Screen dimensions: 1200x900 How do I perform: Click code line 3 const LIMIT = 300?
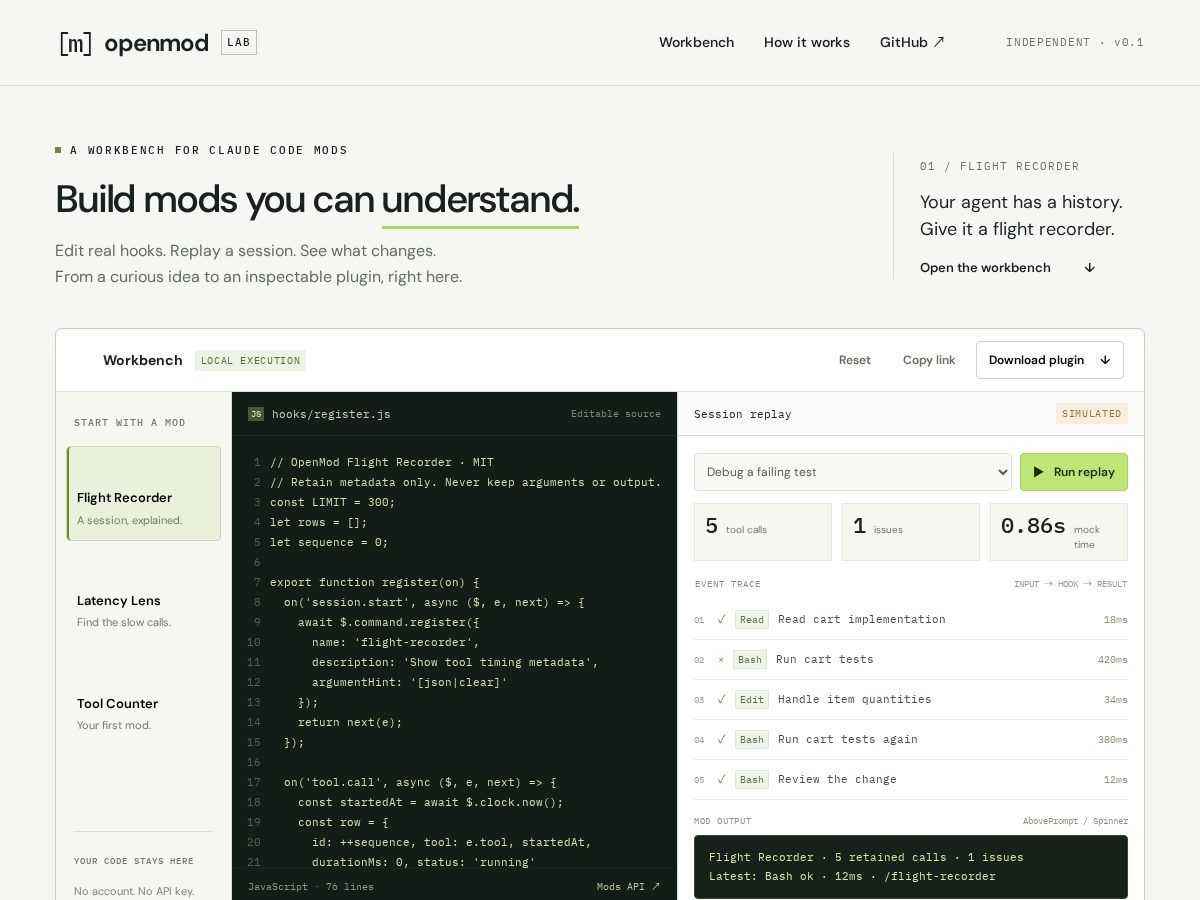coord(333,502)
